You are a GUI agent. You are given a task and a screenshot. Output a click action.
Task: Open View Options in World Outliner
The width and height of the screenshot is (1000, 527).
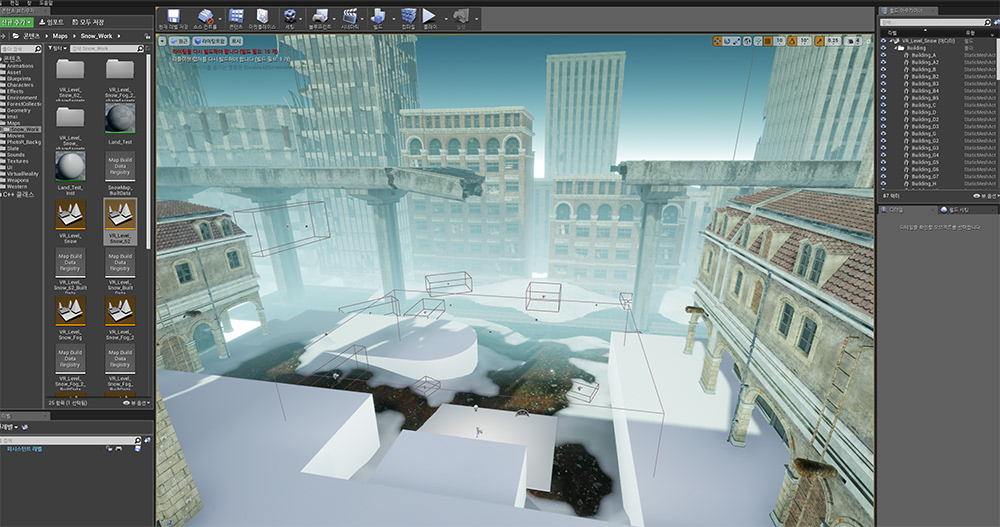pyautogui.click(x=985, y=196)
